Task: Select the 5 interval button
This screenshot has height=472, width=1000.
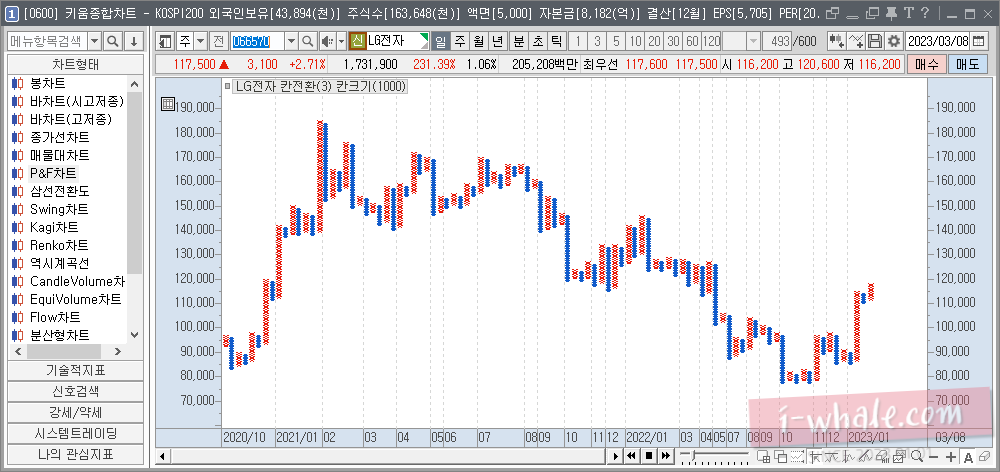Action: [615, 41]
